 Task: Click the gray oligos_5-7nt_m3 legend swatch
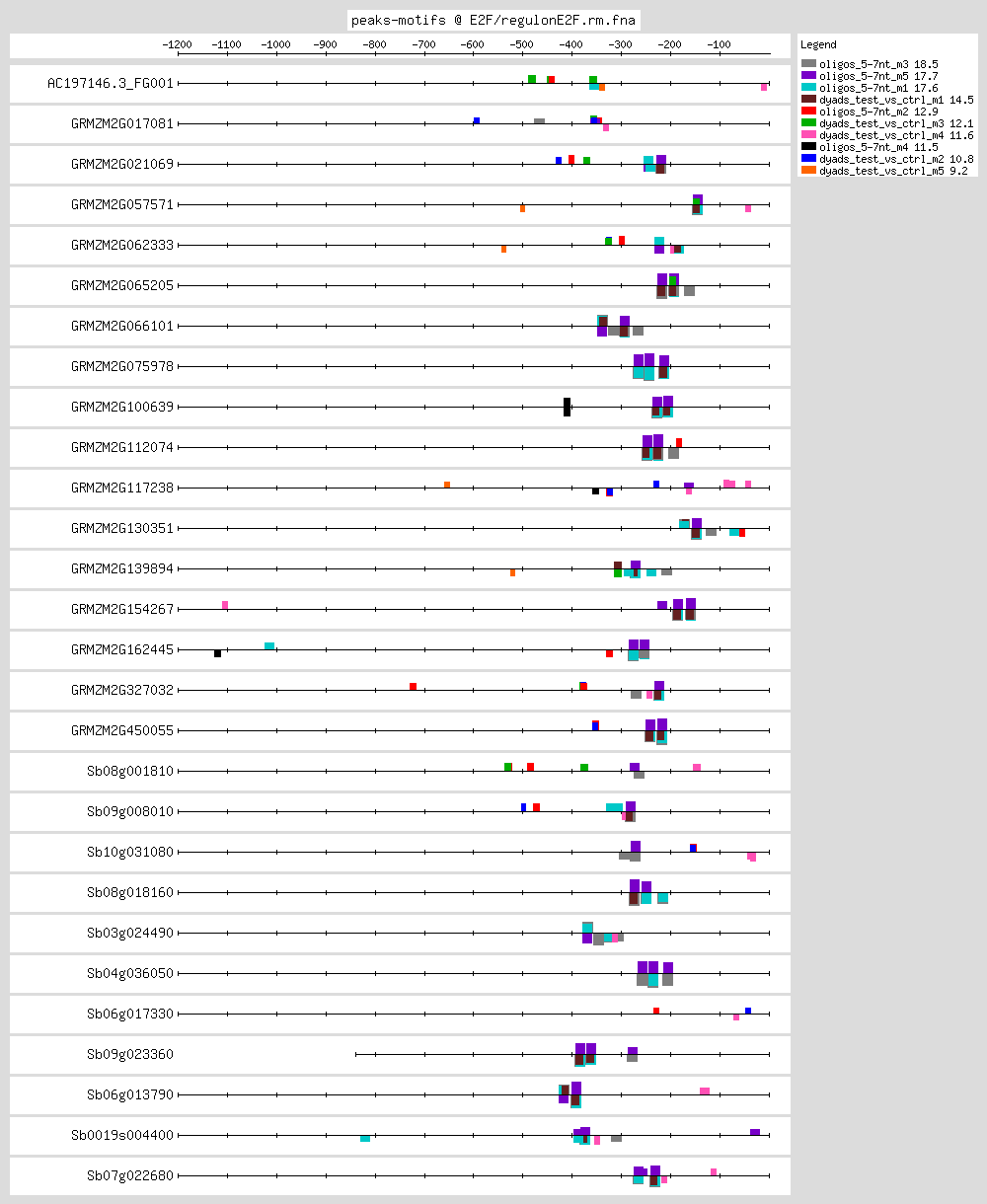pyautogui.click(x=808, y=63)
